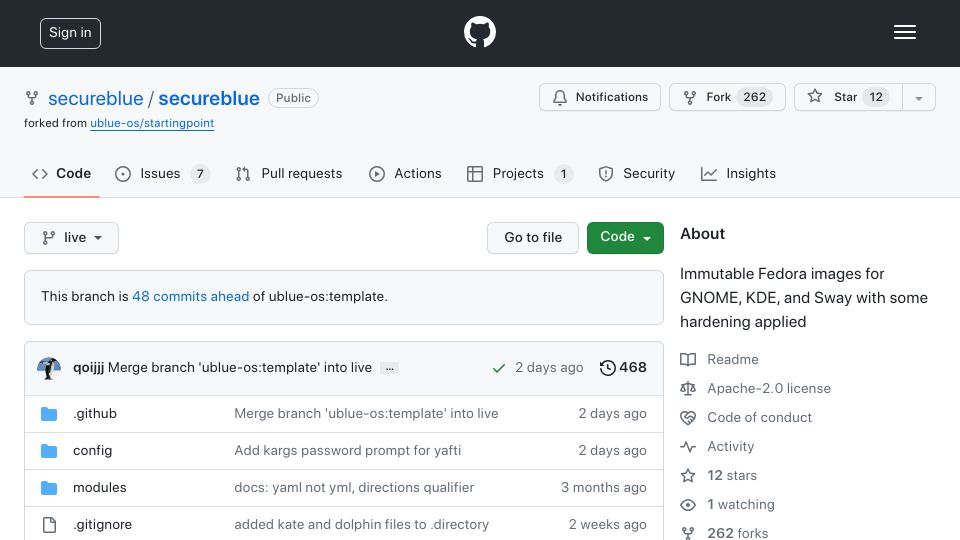Screen dimensions: 960x540
Task: Click the .github folder icon
Action: click(49, 414)
